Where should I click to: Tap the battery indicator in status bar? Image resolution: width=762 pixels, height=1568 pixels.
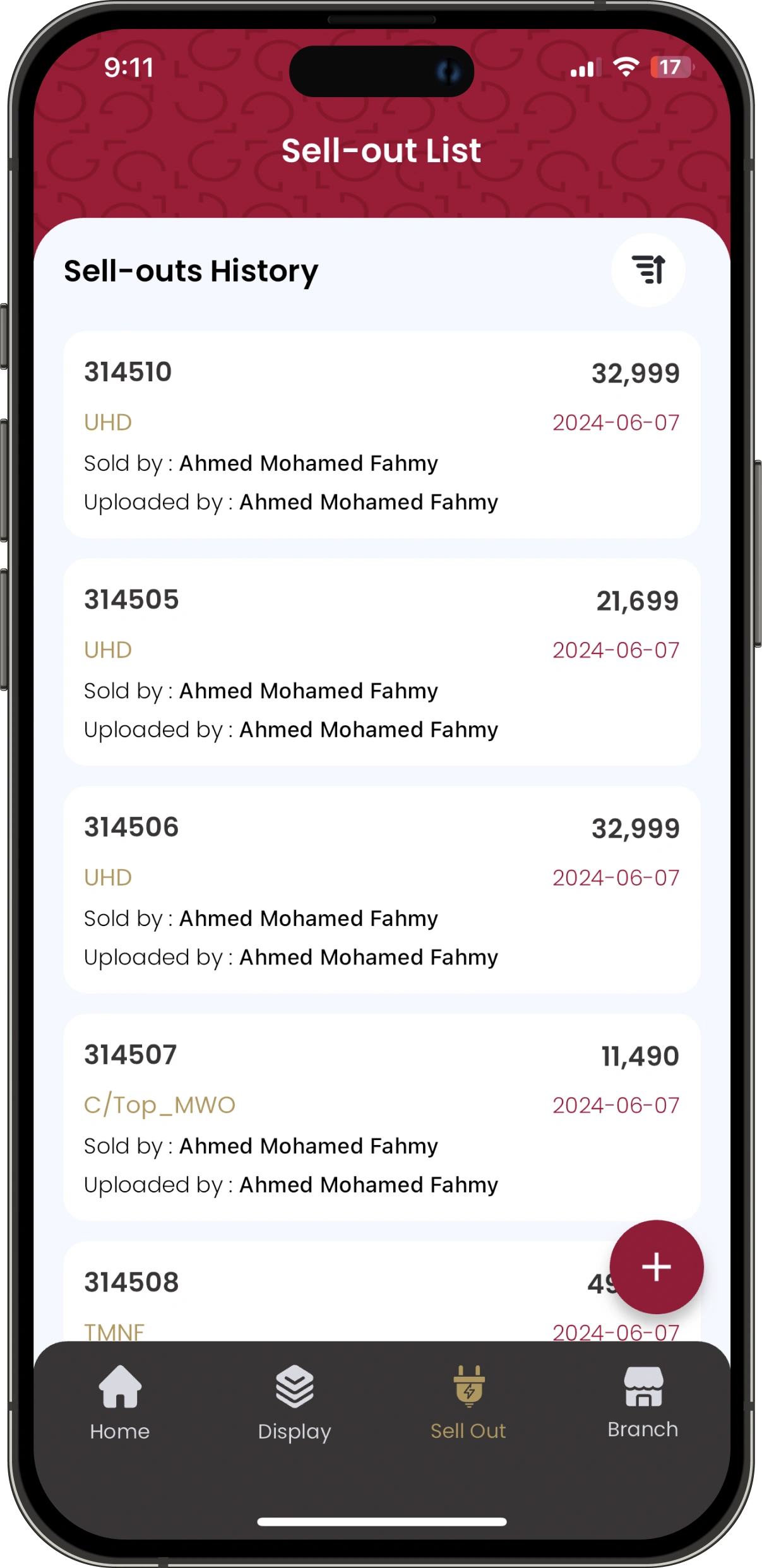pos(671,67)
